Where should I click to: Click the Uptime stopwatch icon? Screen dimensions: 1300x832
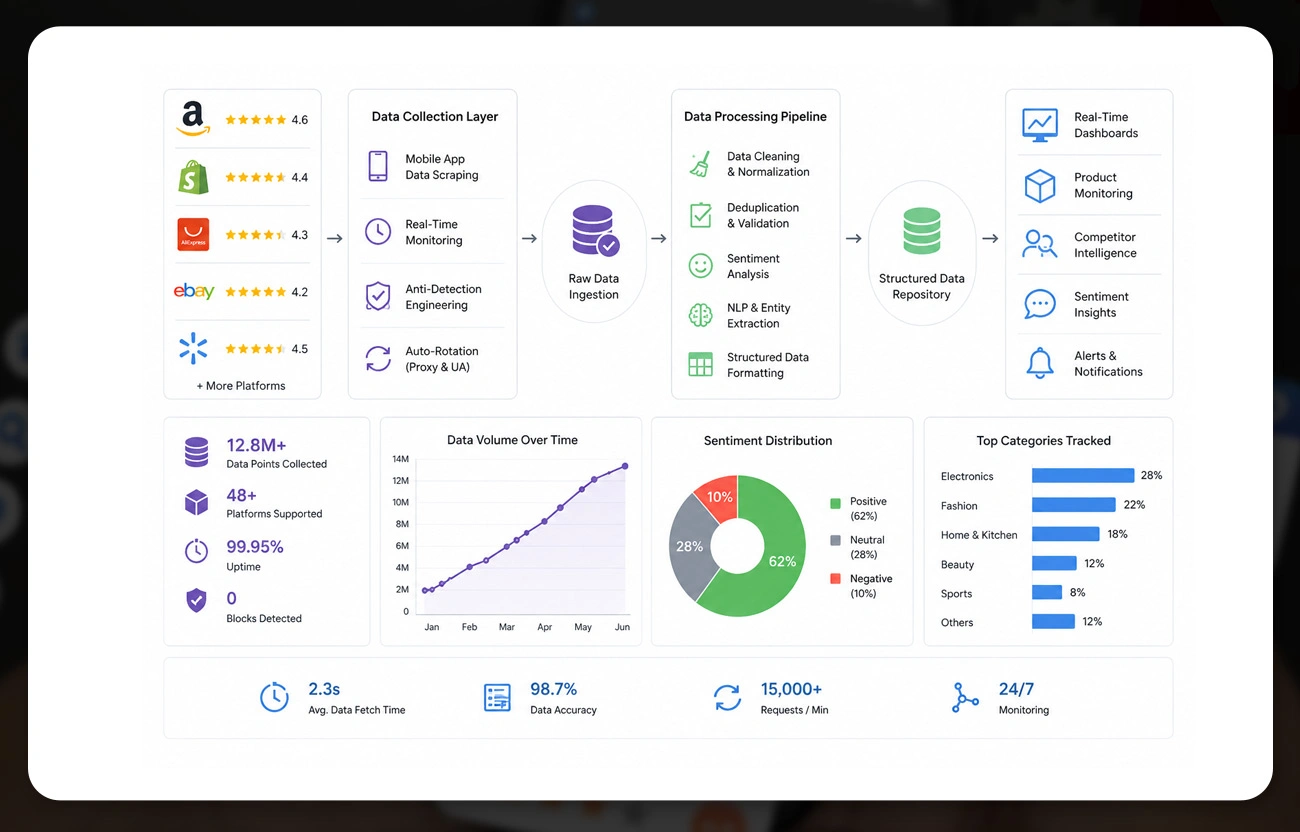click(x=196, y=551)
